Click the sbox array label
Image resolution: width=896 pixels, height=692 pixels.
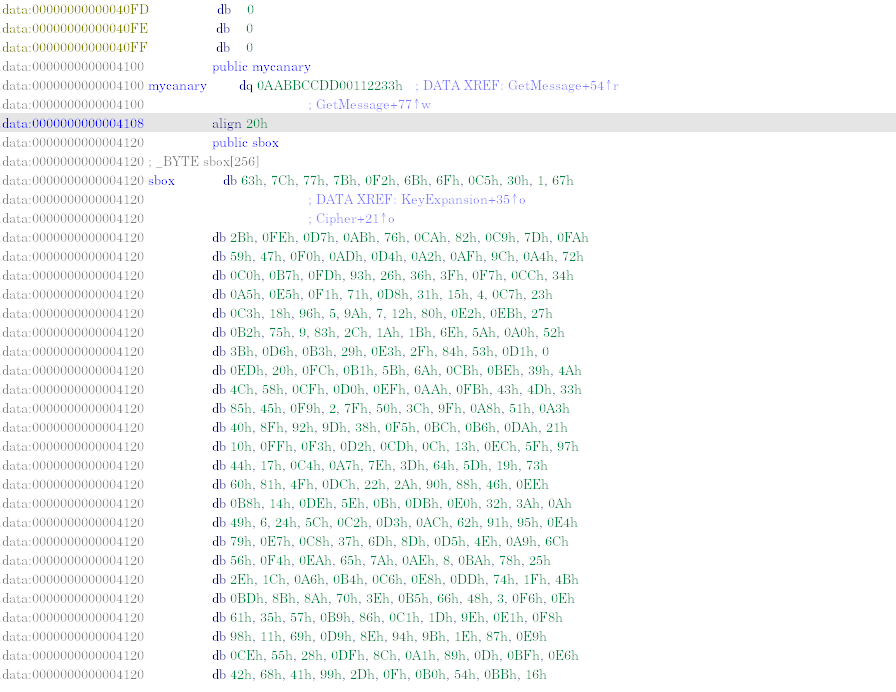(x=161, y=181)
